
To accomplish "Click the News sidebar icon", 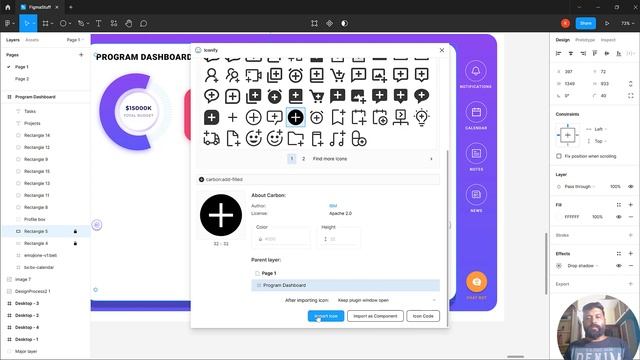I will coord(476,194).
